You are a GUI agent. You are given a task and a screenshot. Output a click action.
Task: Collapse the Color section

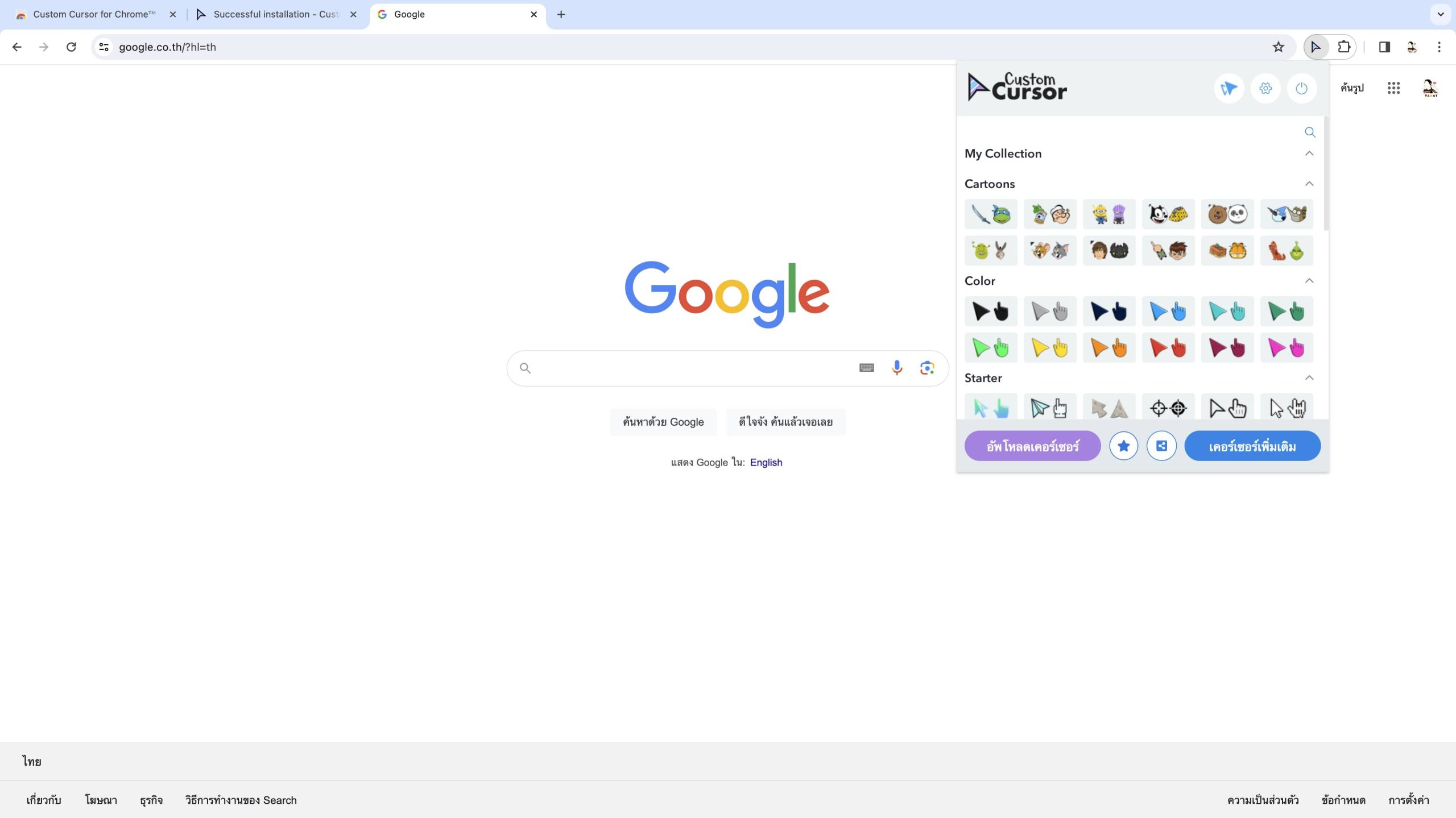tap(1309, 281)
